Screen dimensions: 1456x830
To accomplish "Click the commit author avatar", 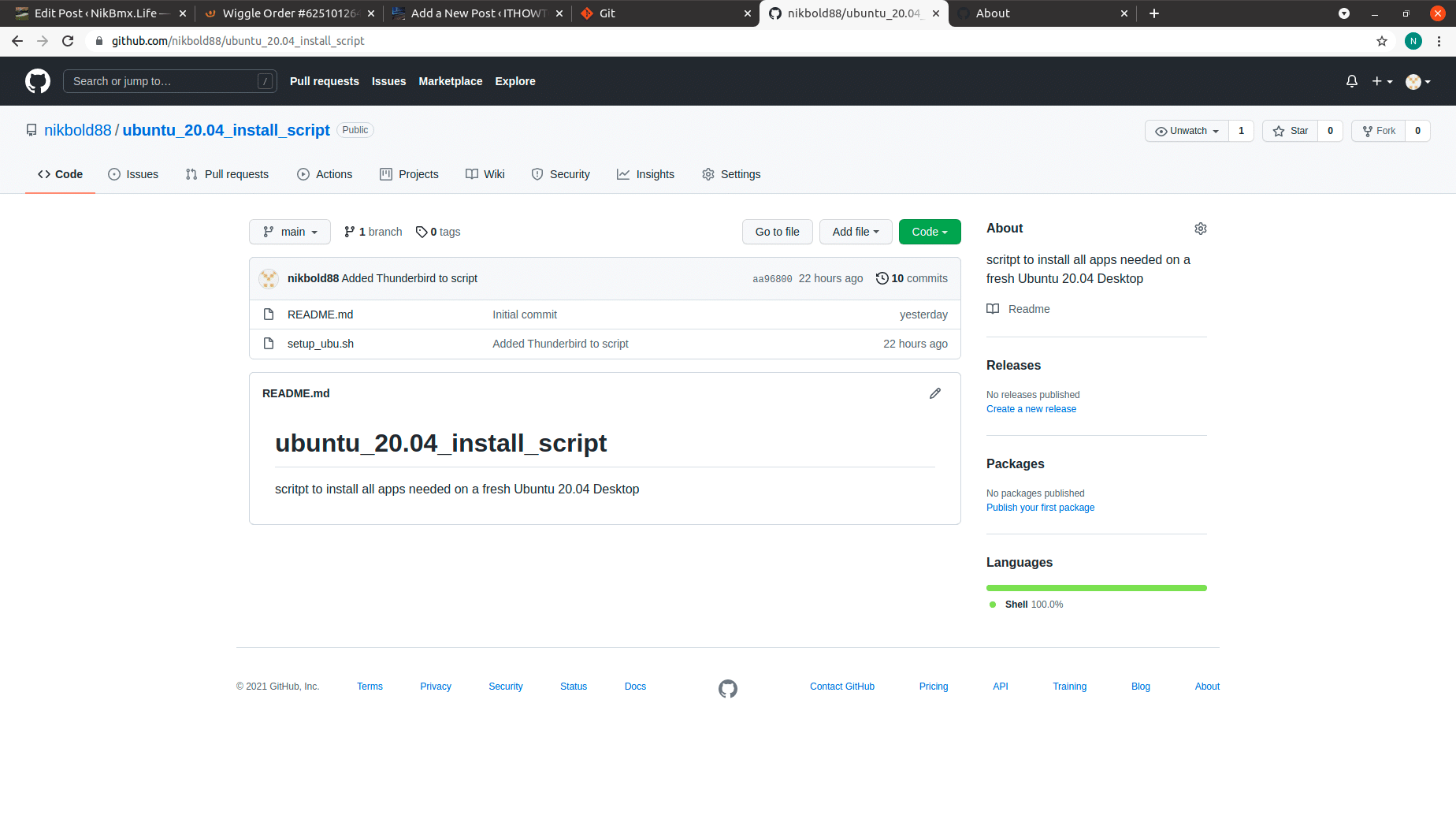I will pyautogui.click(x=269, y=278).
